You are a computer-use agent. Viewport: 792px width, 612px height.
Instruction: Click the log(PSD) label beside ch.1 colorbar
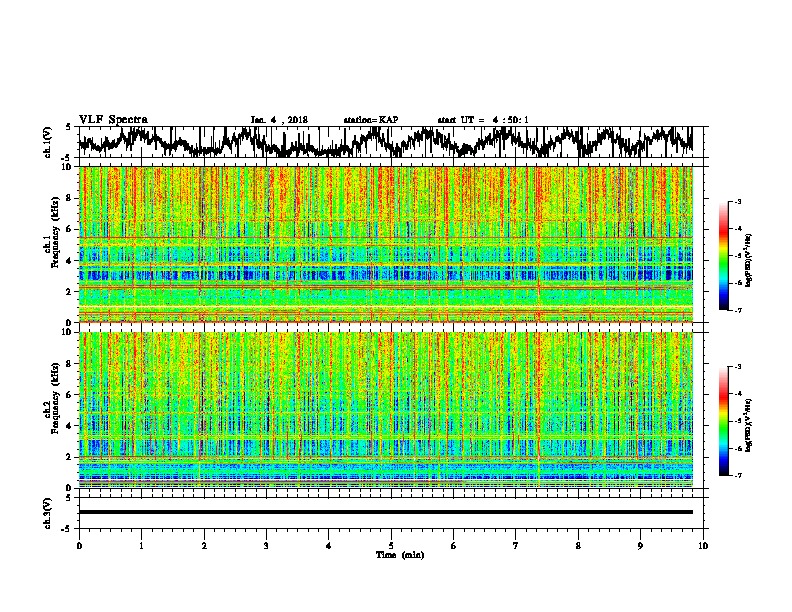749,261
